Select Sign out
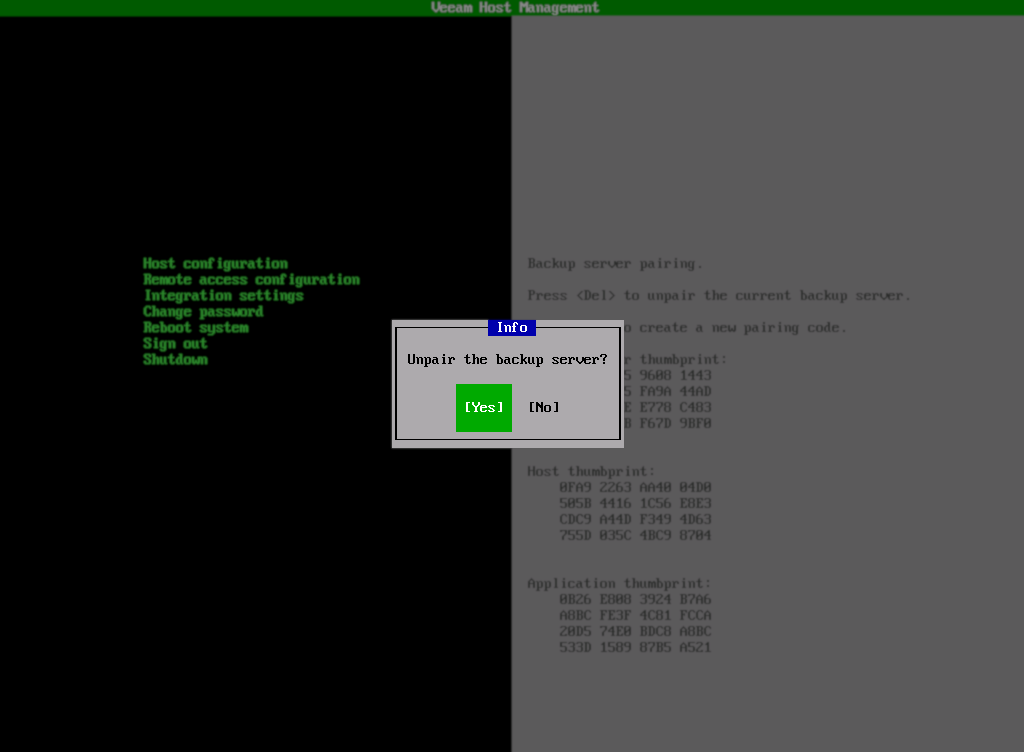Viewport: 1024px width, 752px height. (175, 343)
